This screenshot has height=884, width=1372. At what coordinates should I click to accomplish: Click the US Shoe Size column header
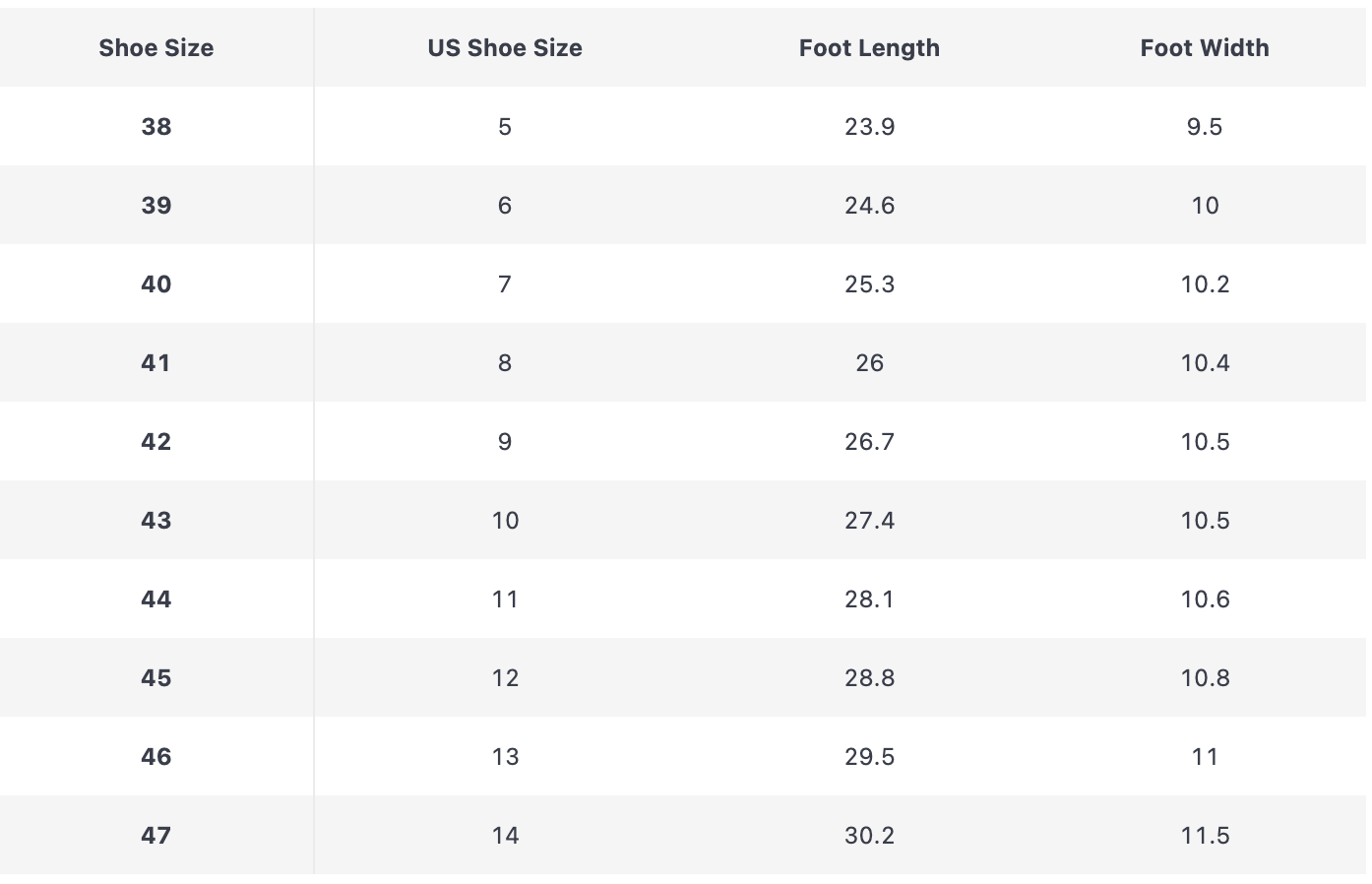[x=504, y=47]
